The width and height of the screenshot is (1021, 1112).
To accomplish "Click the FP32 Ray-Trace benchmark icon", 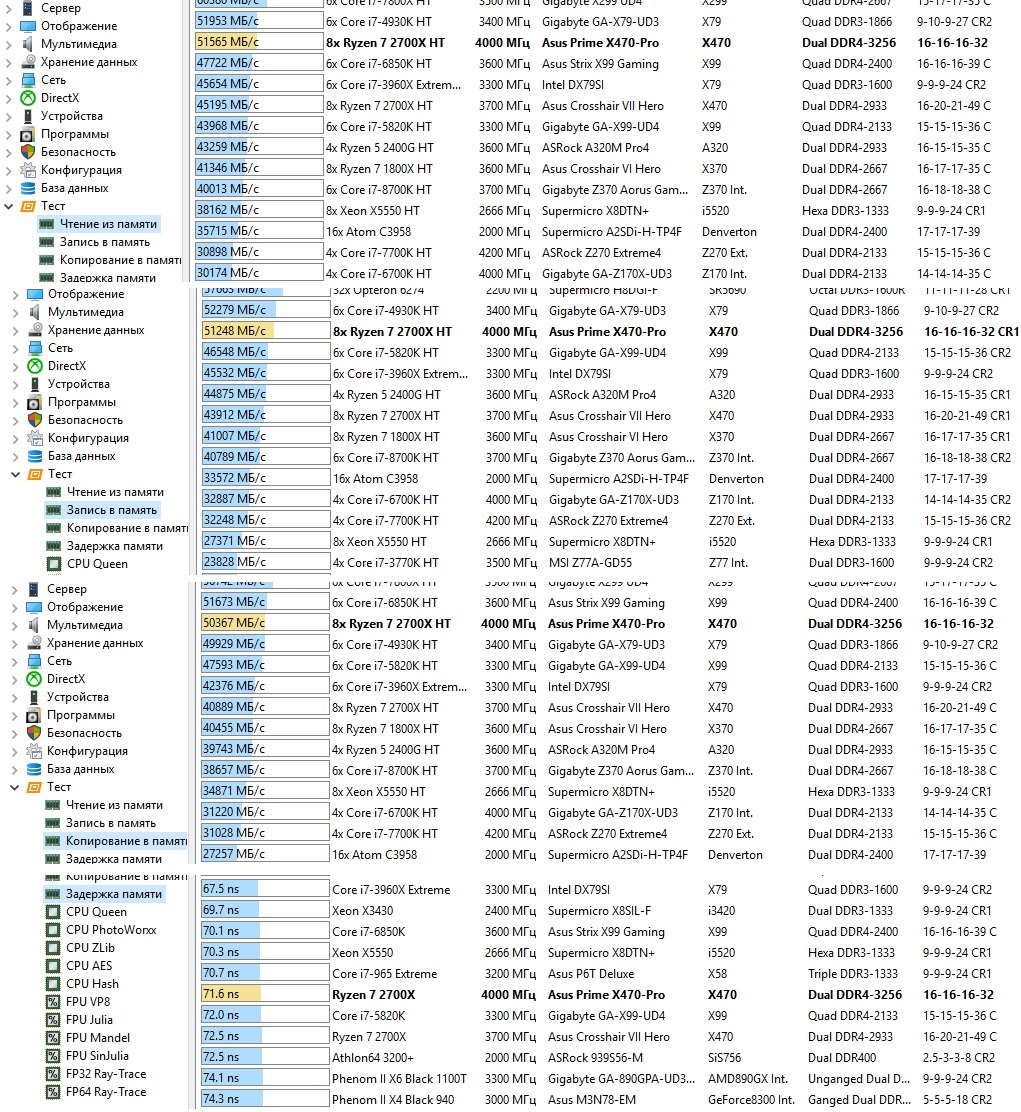I will pyautogui.click(x=53, y=1074).
